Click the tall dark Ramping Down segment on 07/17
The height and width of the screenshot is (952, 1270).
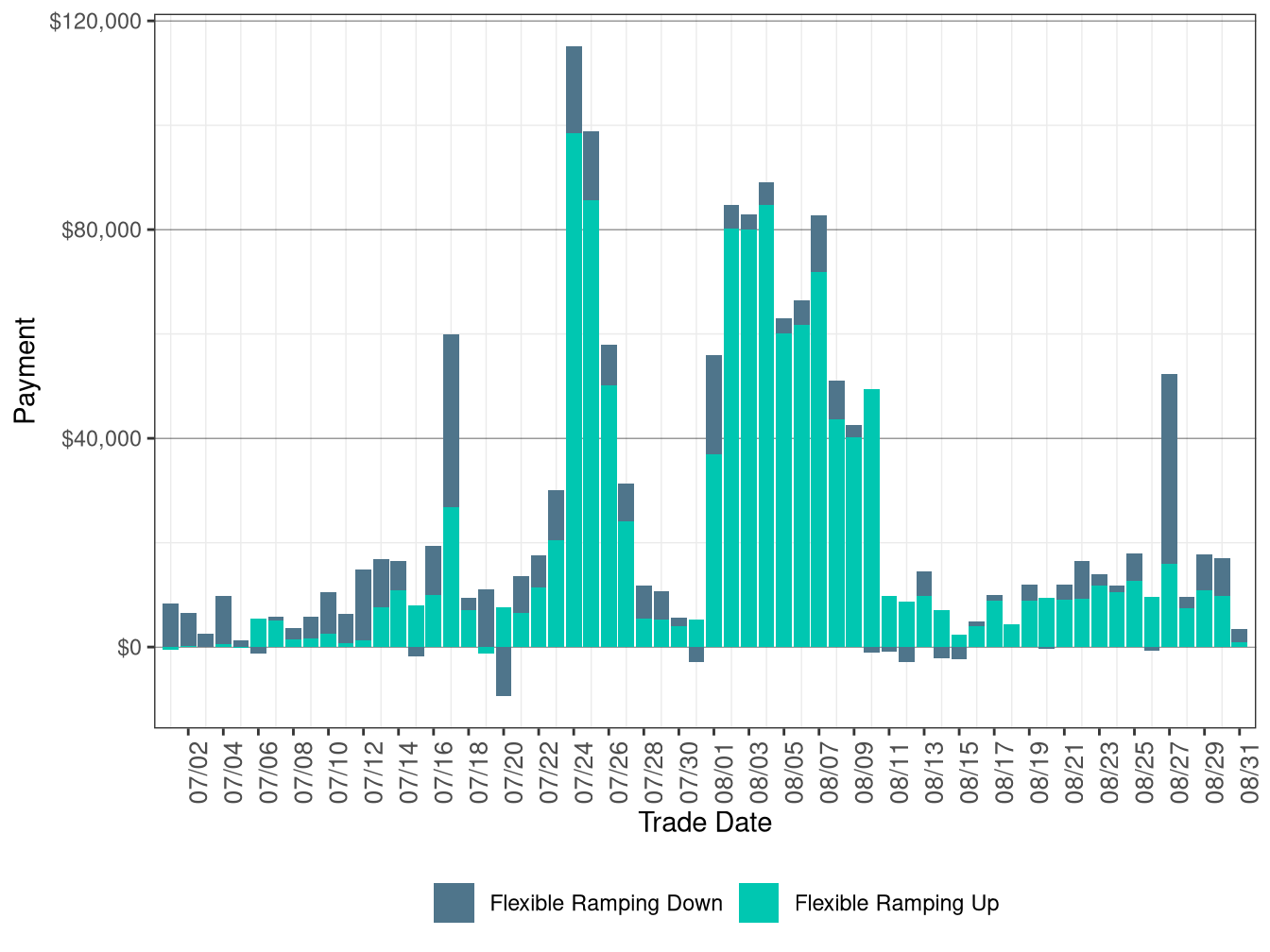pyautogui.click(x=451, y=421)
